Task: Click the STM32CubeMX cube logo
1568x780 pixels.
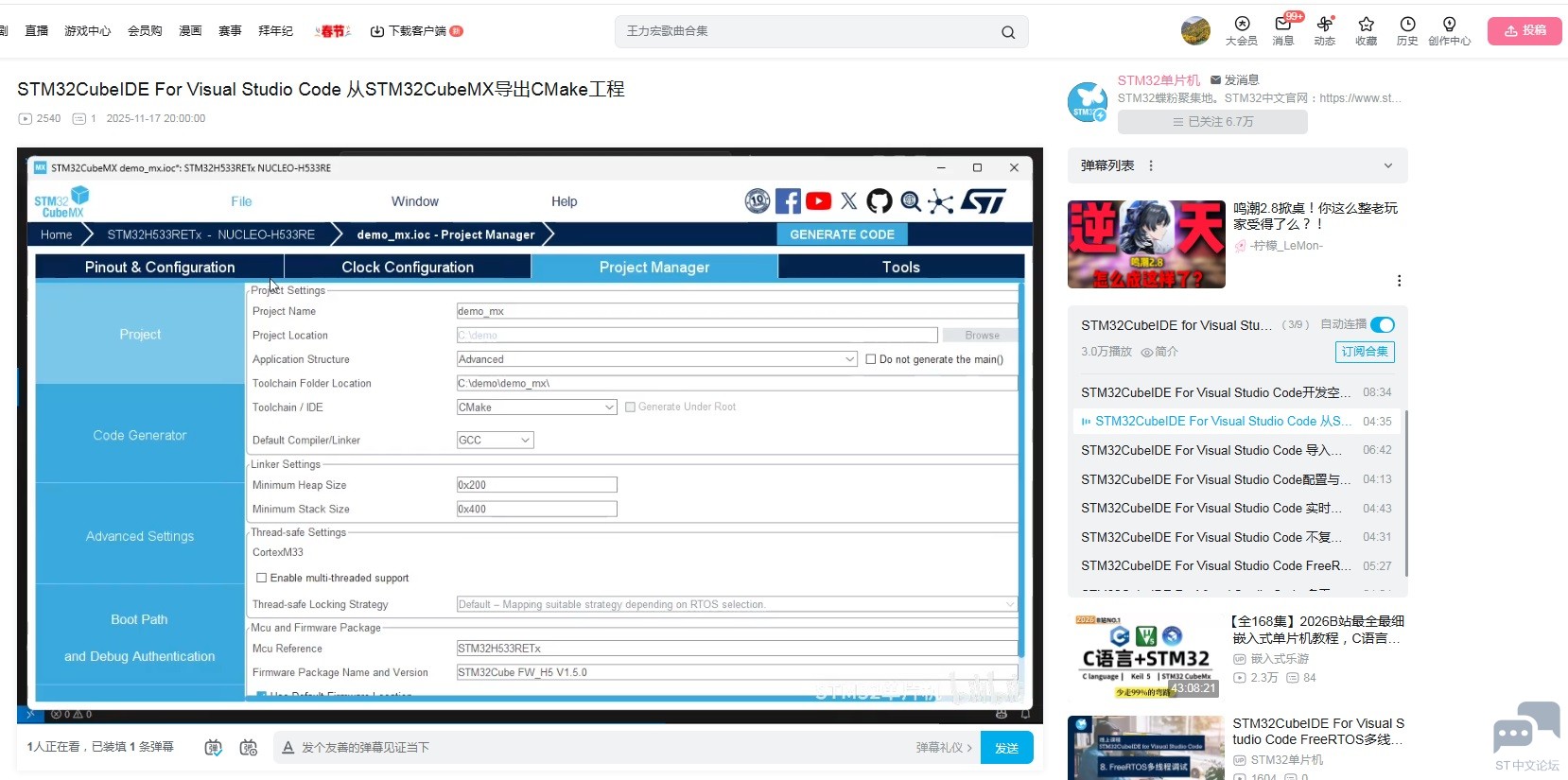Action: click(x=61, y=201)
